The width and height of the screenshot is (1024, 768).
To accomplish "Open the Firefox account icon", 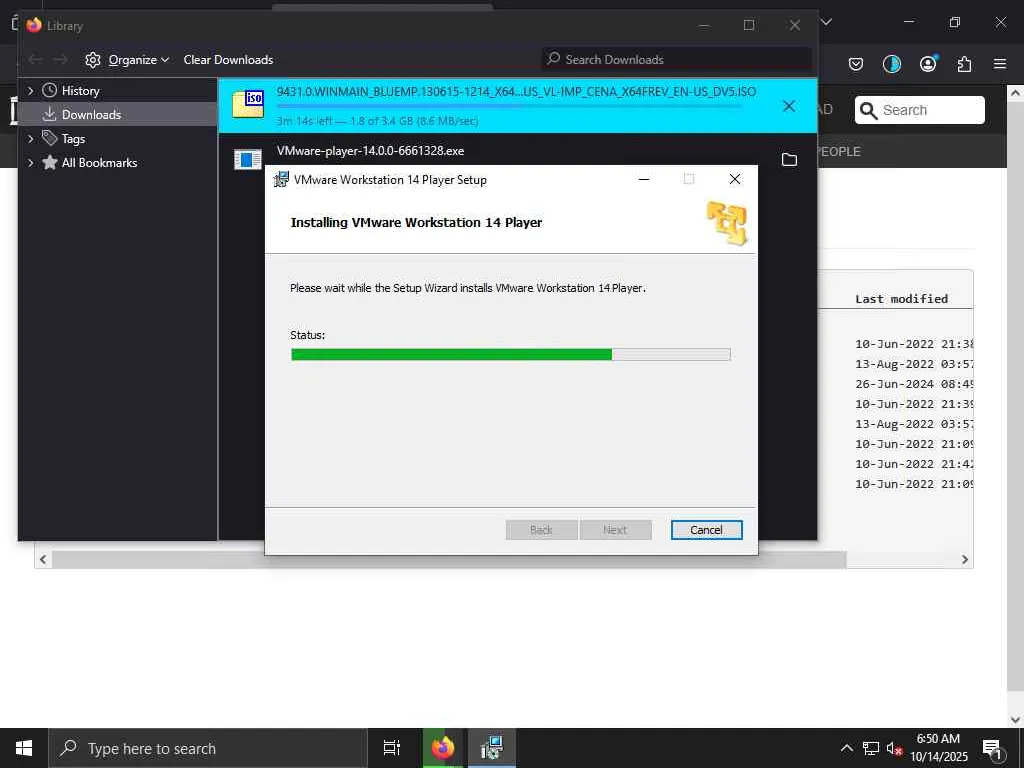I will point(928,63).
